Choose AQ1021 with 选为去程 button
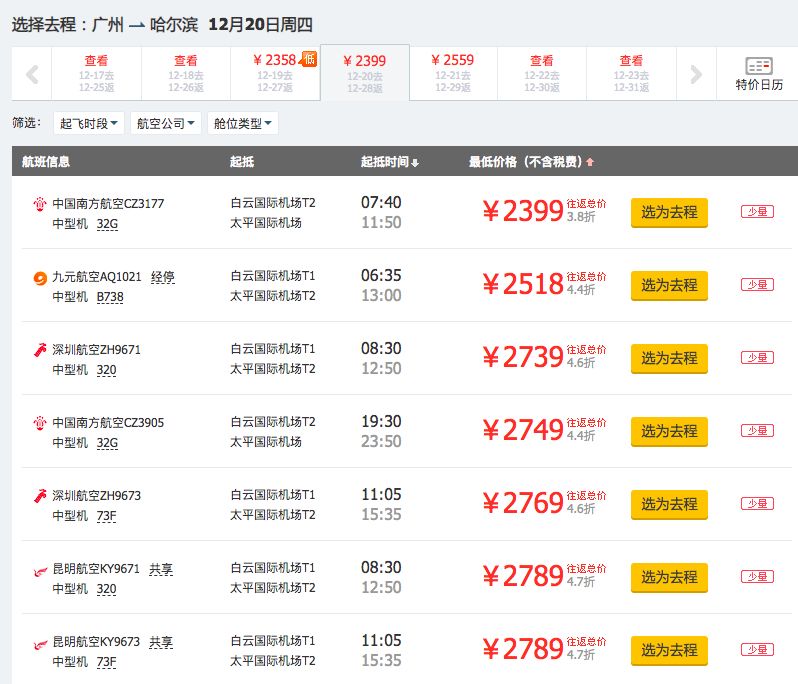Viewport: 798px width, 684px height. (669, 286)
